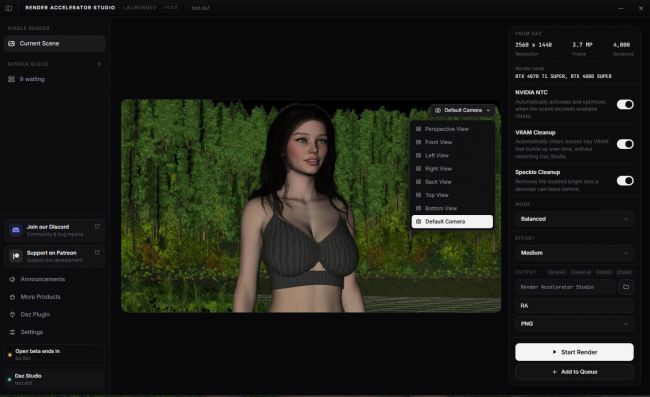Turn off VRAM Cleanup switch

(625, 144)
